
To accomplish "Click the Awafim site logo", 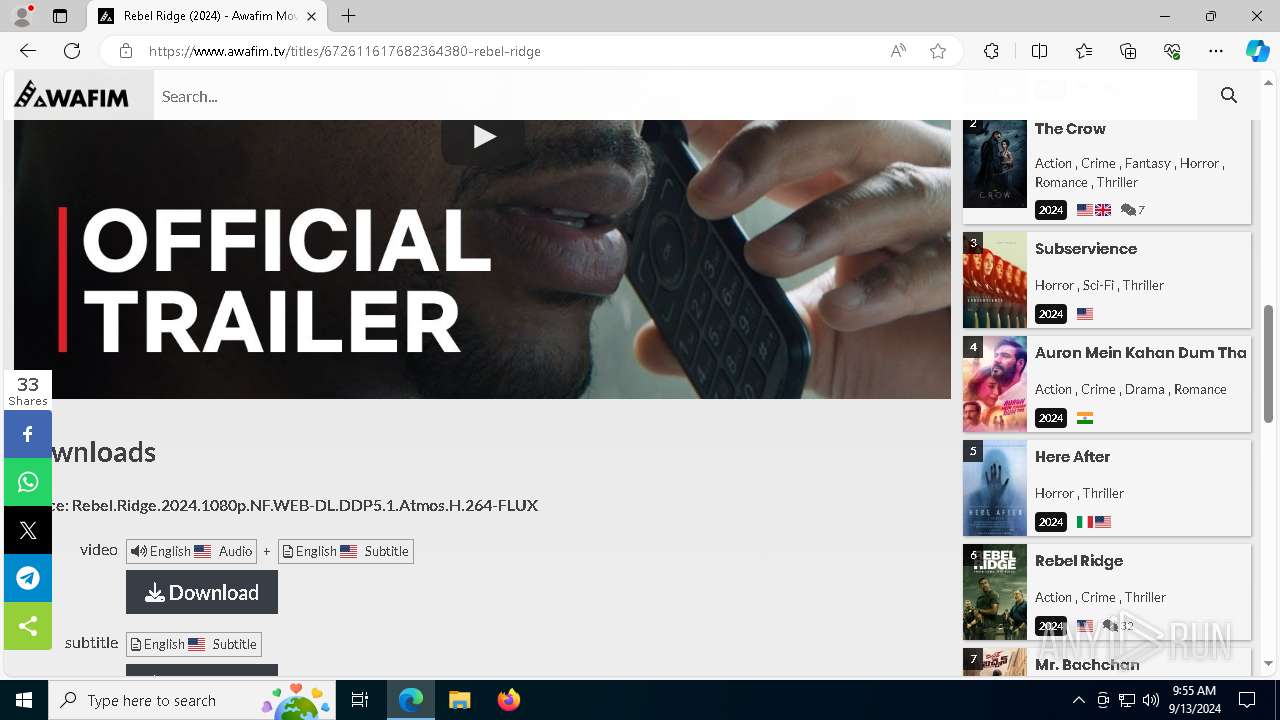I will coord(71,96).
